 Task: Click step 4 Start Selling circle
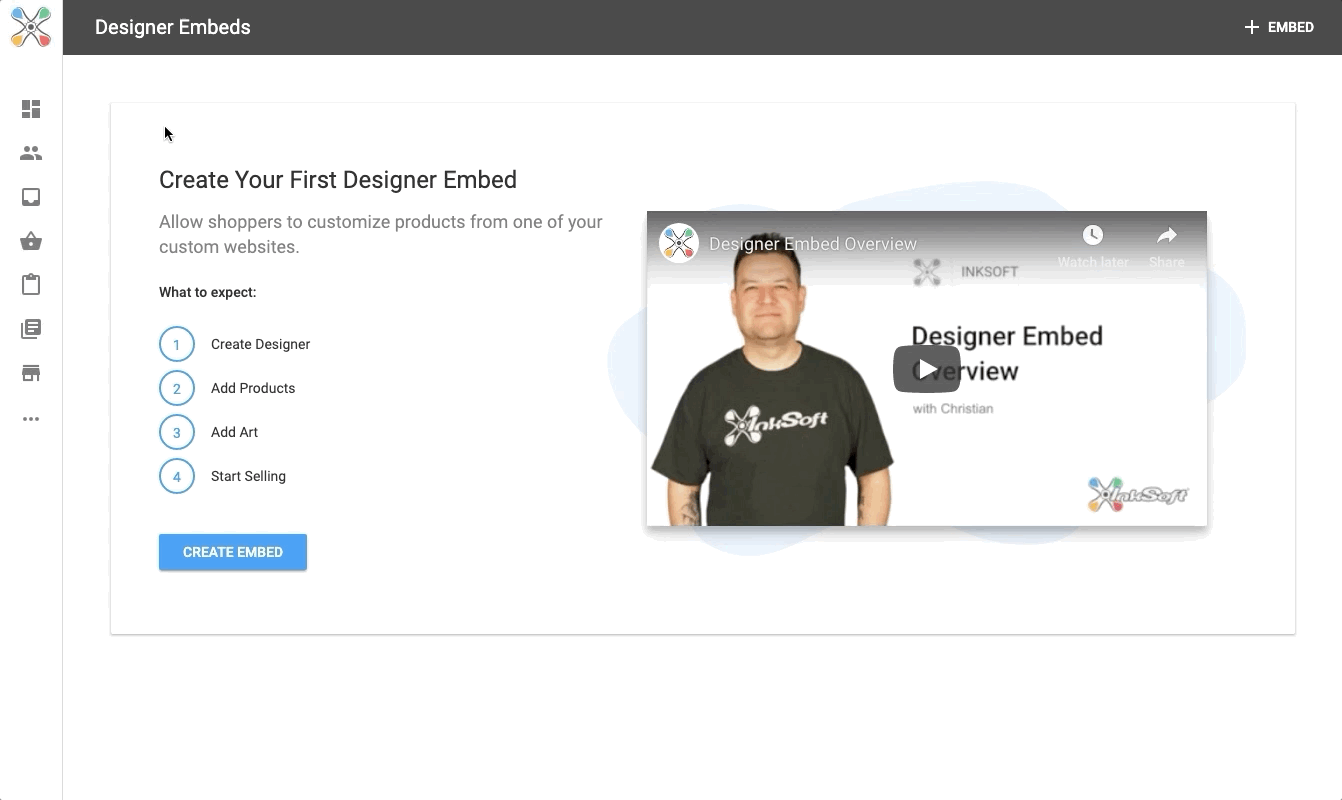177,476
